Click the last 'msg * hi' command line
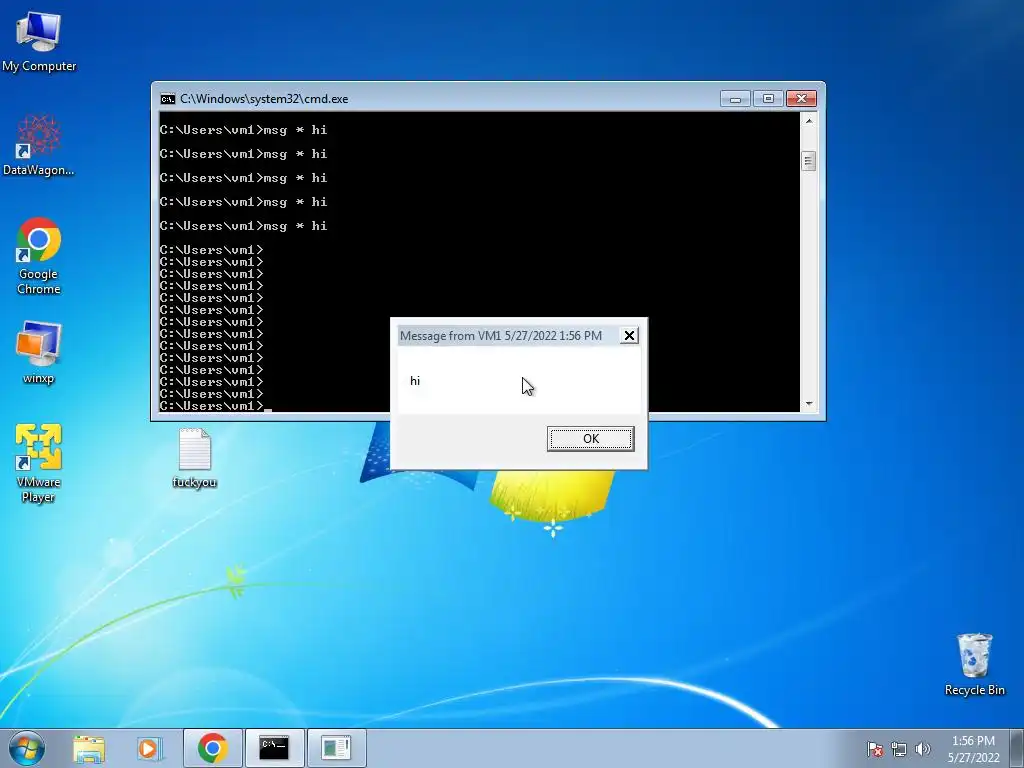The image size is (1024, 768). click(x=244, y=226)
